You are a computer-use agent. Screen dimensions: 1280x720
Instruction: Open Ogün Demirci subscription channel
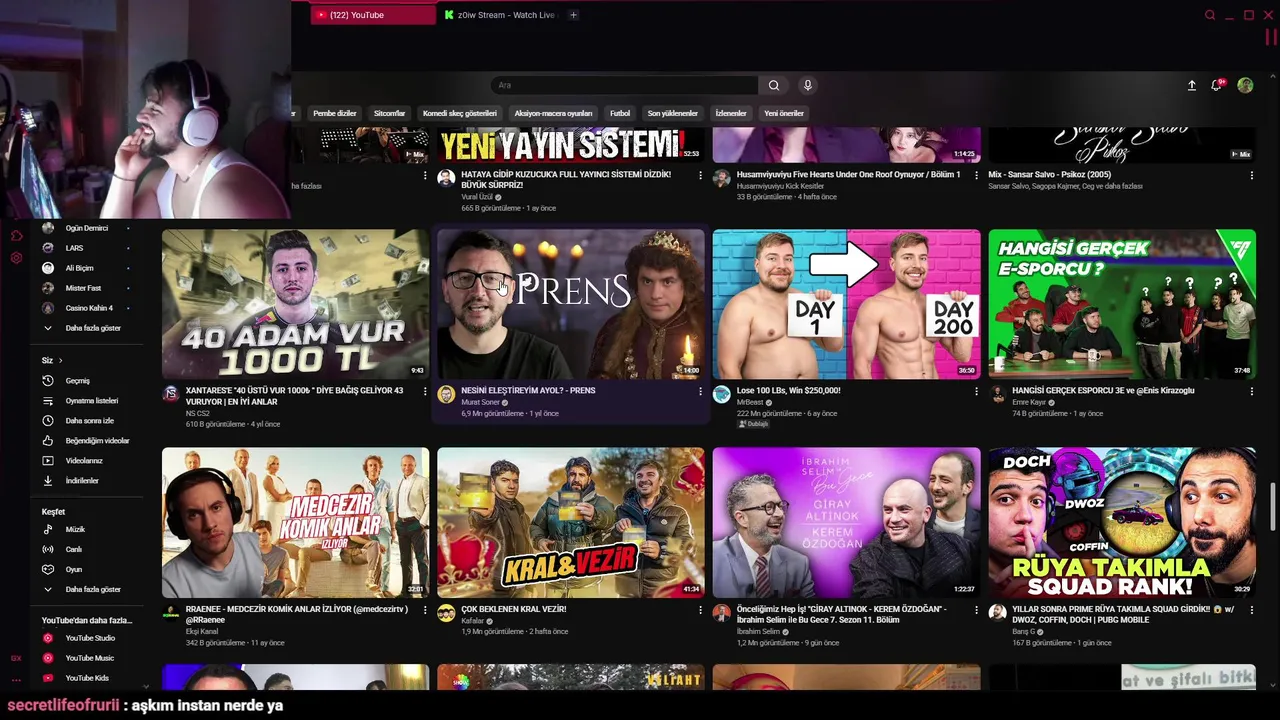point(86,228)
